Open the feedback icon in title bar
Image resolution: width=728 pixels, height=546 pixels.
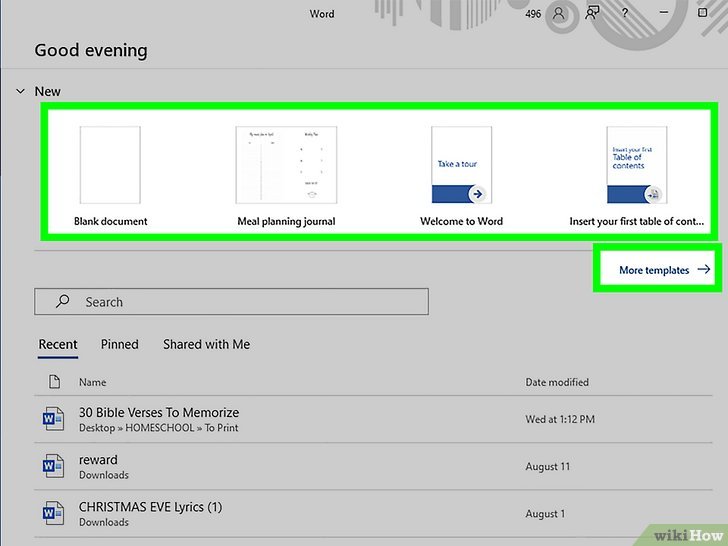coord(594,14)
